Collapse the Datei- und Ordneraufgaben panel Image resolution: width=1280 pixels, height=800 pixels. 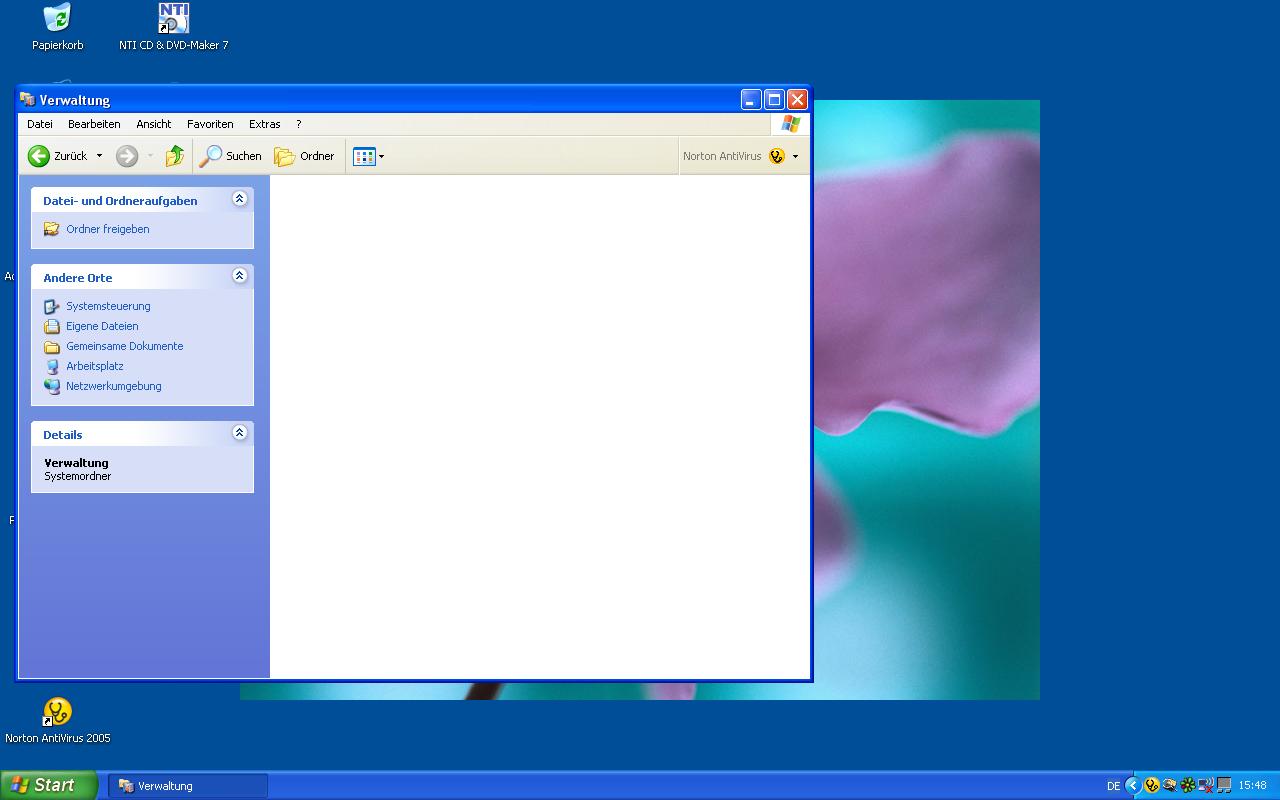pyautogui.click(x=239, y=199)
